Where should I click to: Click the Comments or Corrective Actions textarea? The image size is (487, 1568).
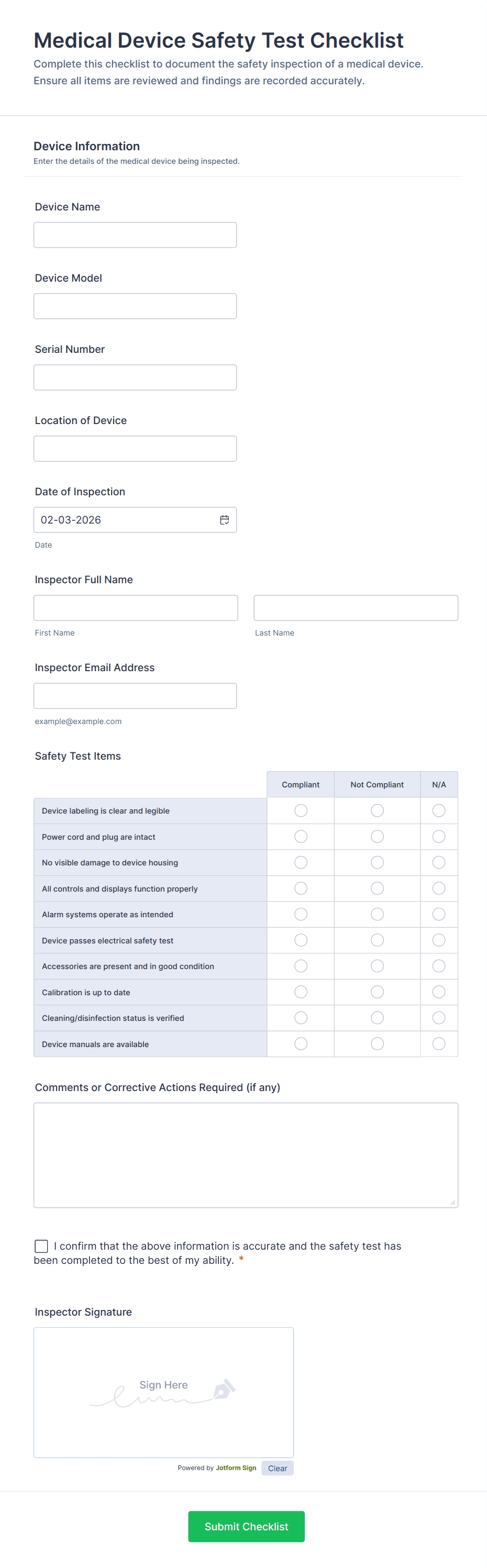tap(245, 1155)
